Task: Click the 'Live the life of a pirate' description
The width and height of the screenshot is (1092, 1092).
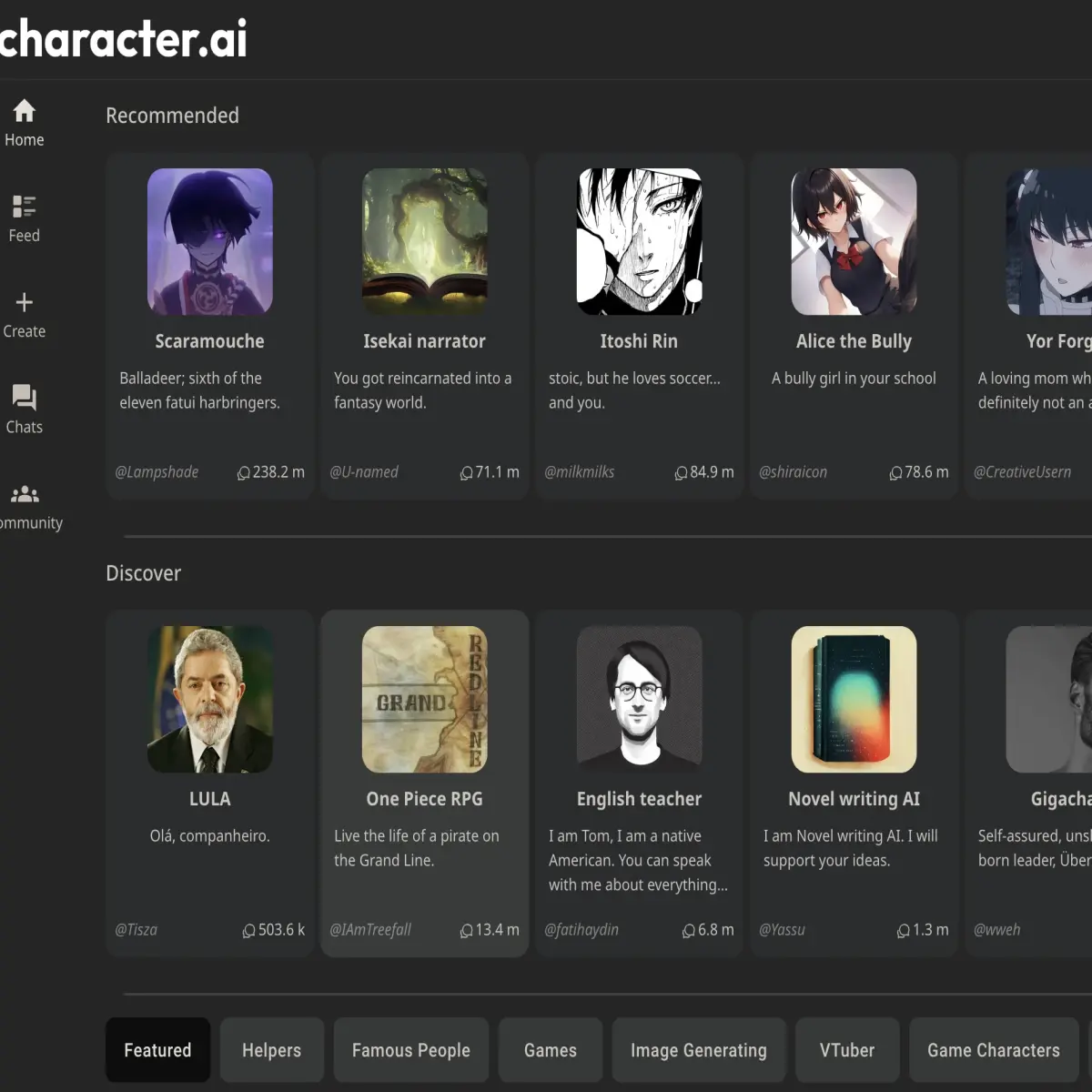Action: (x=417, y=848)
